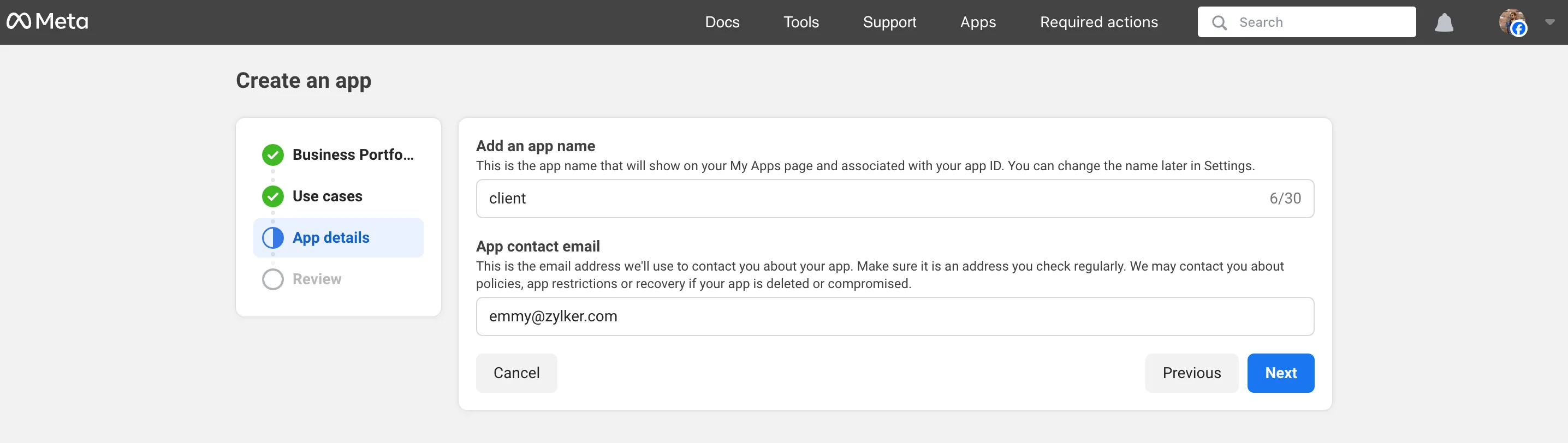
Task: Select the Business Portfolio step
Action: click(x=338, y=154)
